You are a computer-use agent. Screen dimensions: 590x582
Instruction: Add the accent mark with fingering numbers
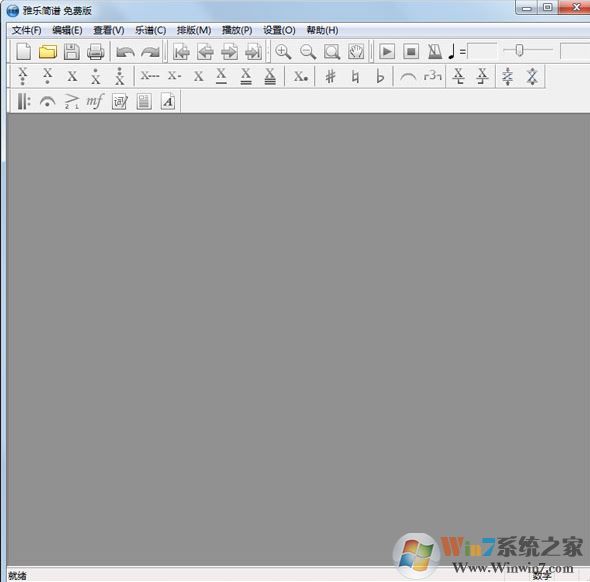point(71,102)
